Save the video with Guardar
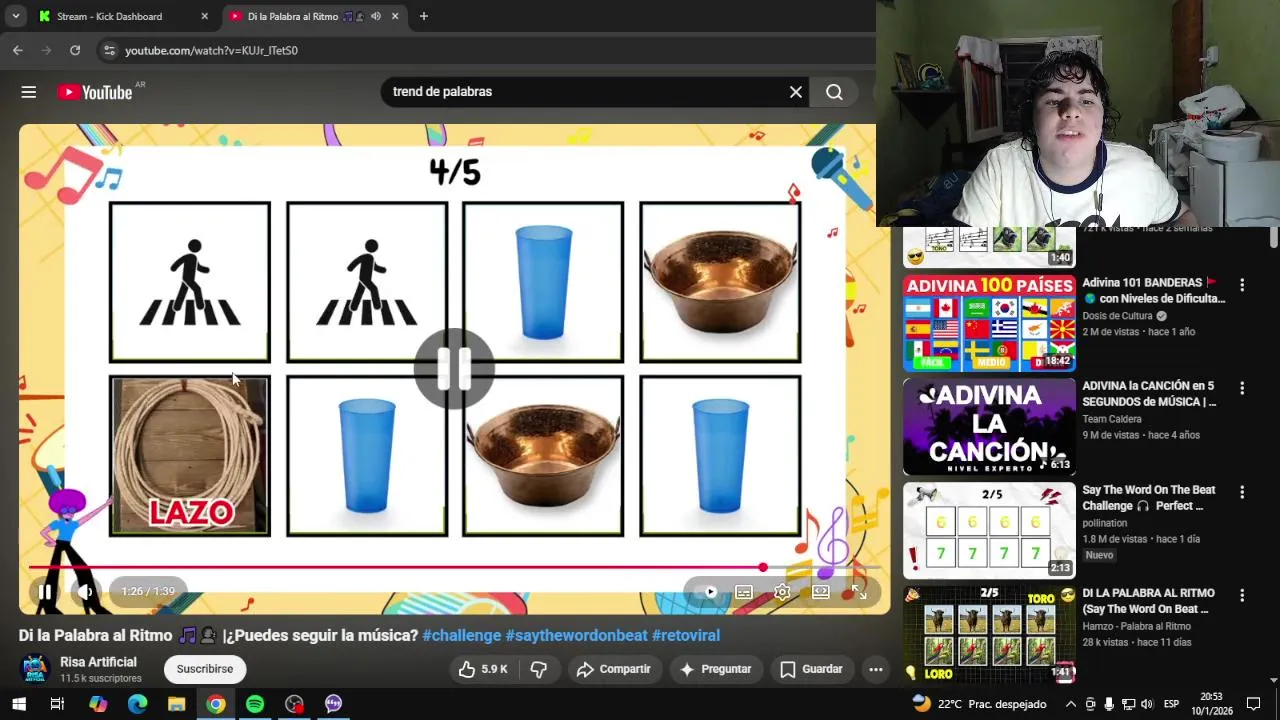This screenshot has height=720, width=1280. pos(811,669)
